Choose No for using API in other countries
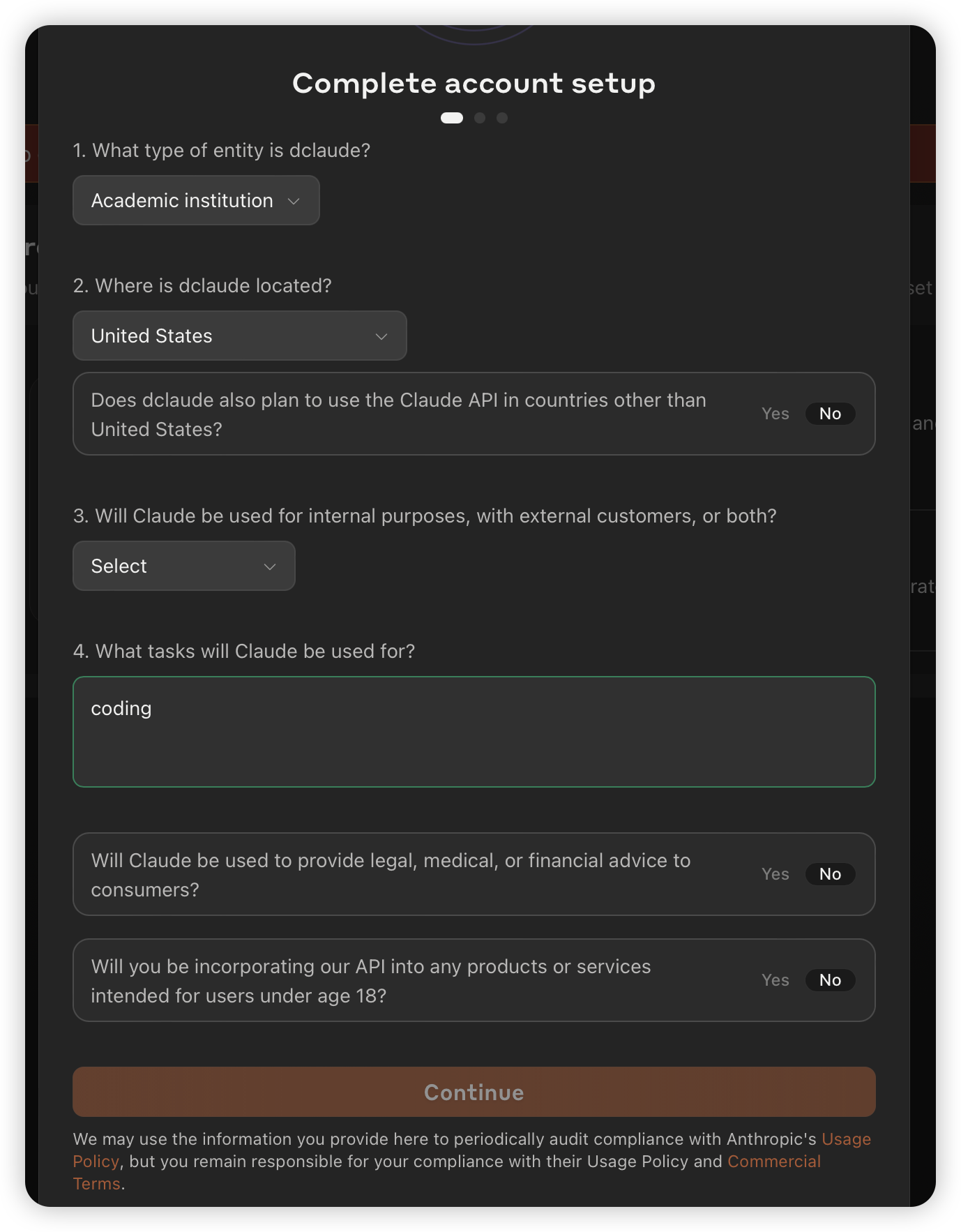 (830, 414)
